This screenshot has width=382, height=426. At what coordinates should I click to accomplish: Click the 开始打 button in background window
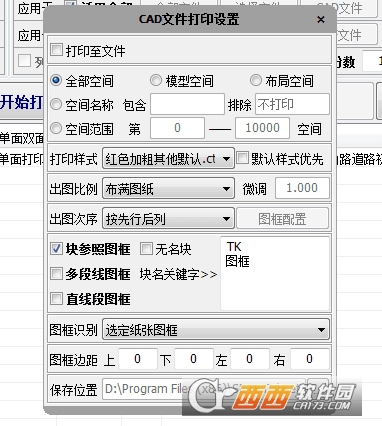coord(21,102)
